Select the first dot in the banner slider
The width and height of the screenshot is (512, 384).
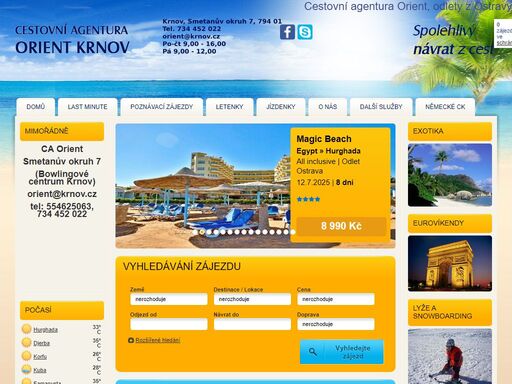click(x=195, y=232)
